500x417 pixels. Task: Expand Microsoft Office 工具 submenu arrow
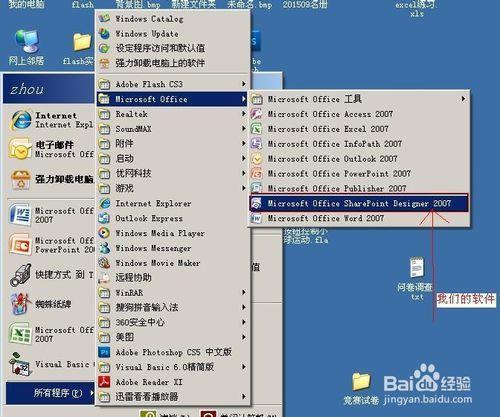[463, 99]
